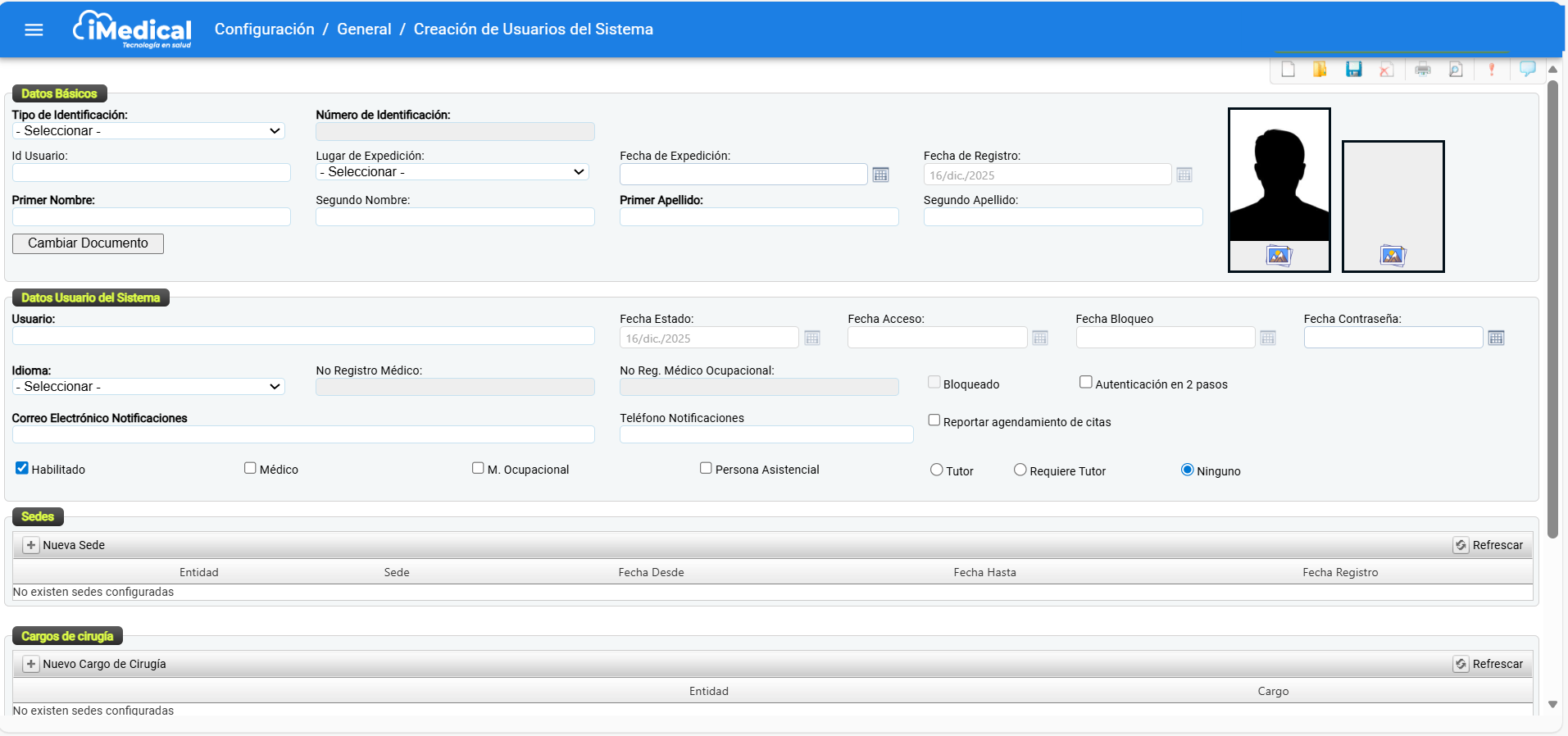This screenshot has height=736, width=1568.
Task: Go to Configuración in the breadcrumb
Action: coord(264,30)
